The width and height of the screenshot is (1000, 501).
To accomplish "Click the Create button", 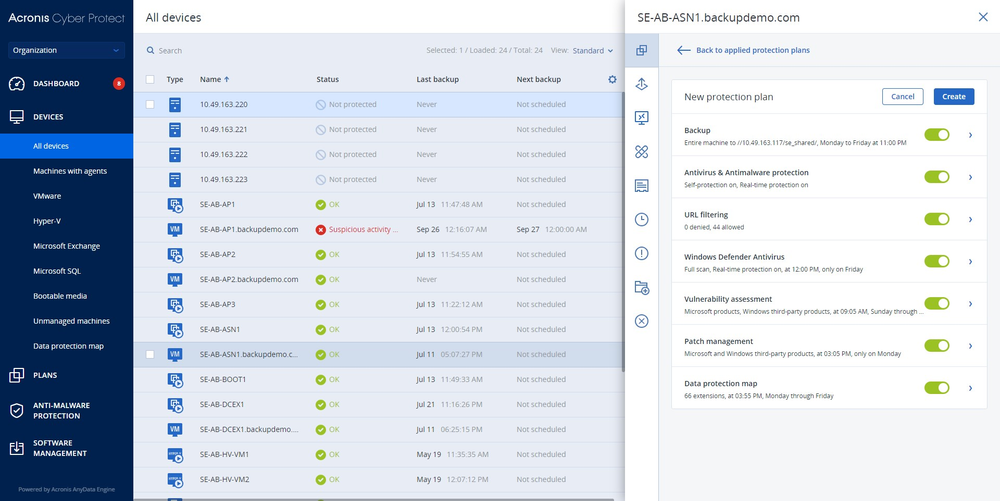I will pyautogui.click(x=953, y=96).
